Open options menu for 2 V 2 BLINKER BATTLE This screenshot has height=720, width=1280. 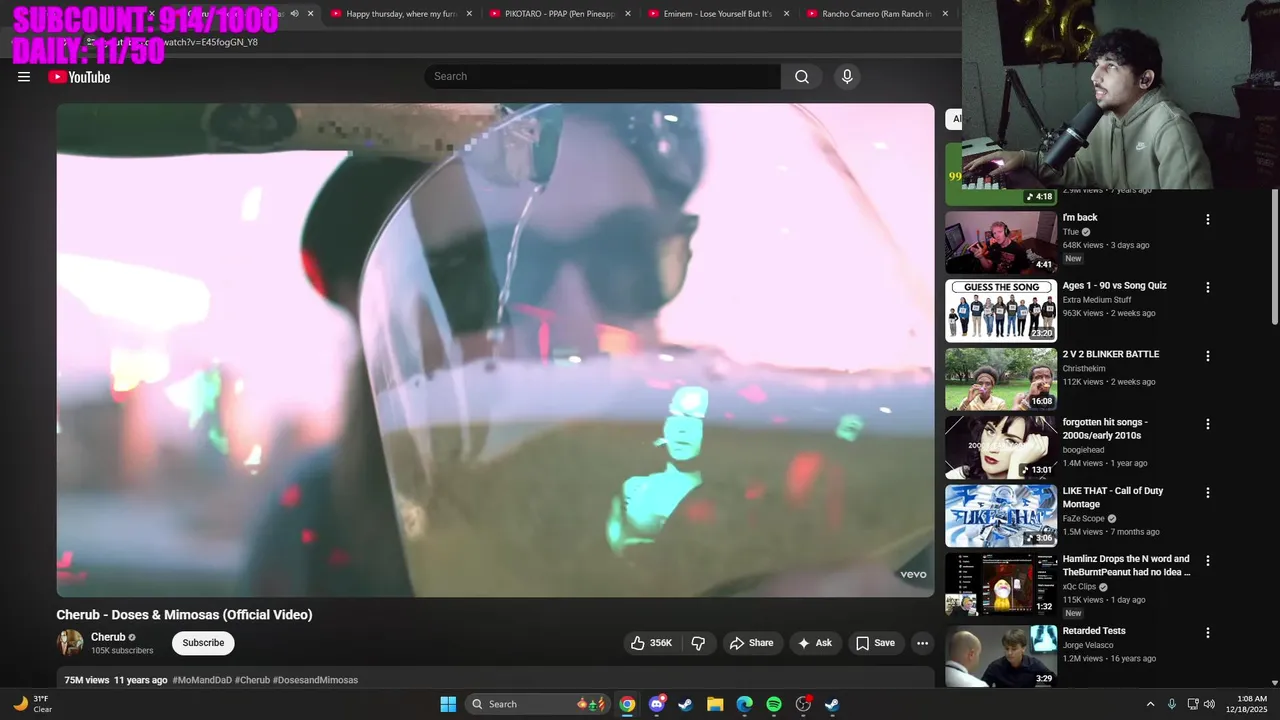(x=1207, y=356)
